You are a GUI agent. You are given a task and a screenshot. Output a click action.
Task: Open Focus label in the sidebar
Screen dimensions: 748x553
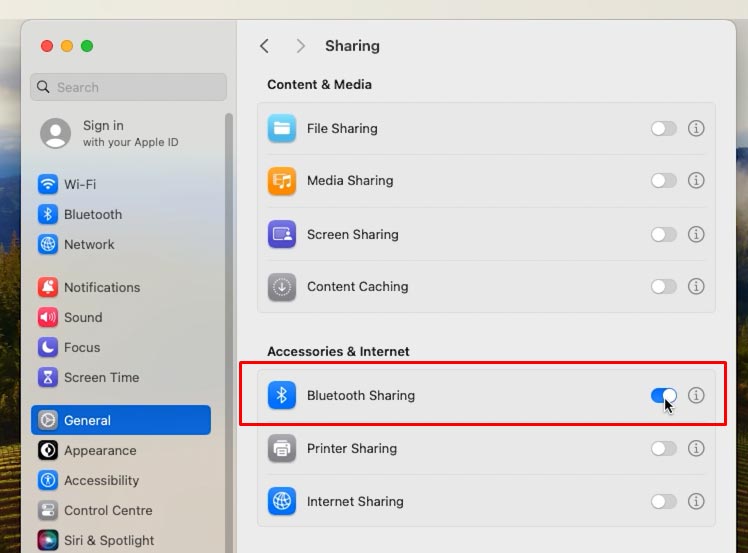pos(82,347)
